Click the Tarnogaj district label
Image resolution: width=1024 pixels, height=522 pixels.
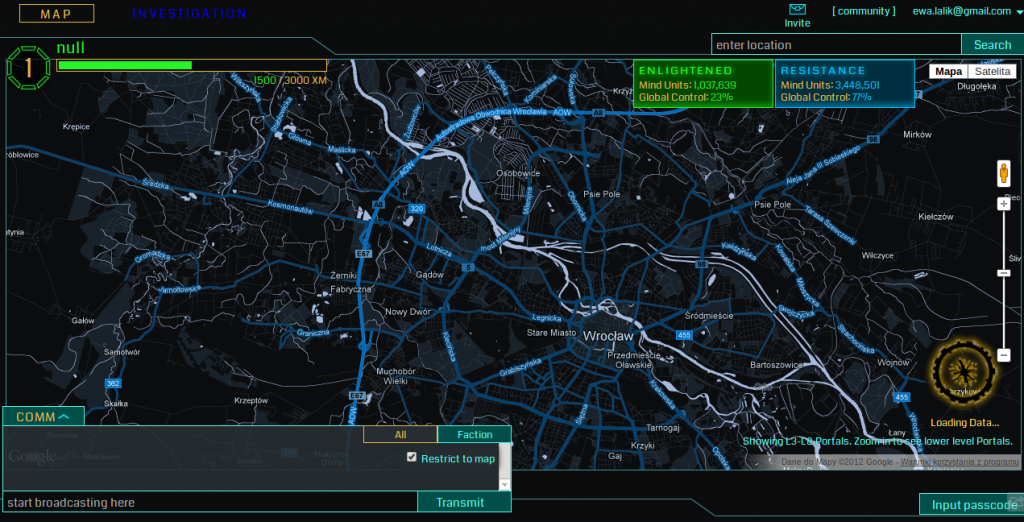663,428
